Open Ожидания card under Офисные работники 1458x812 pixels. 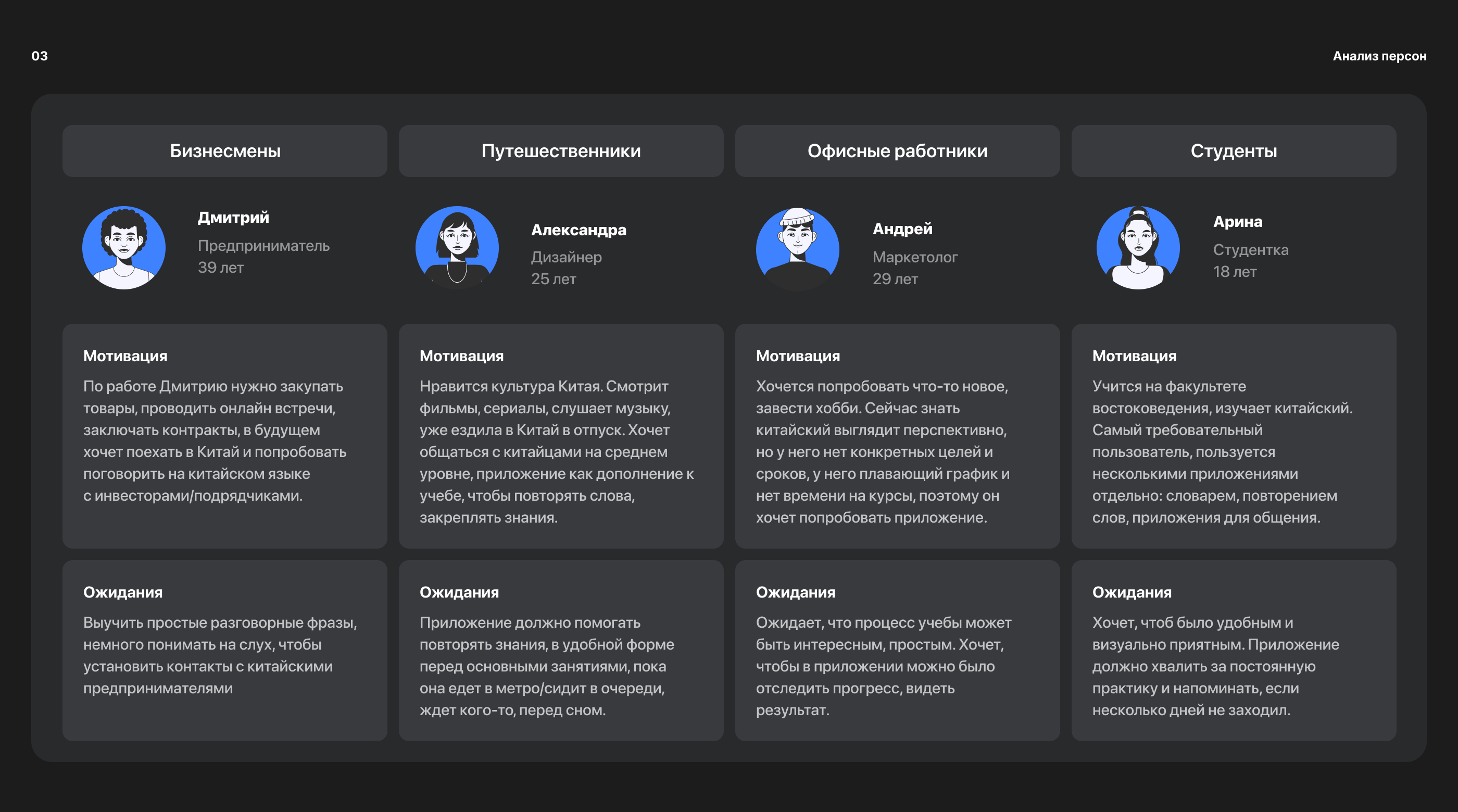[x=897, y=651]
